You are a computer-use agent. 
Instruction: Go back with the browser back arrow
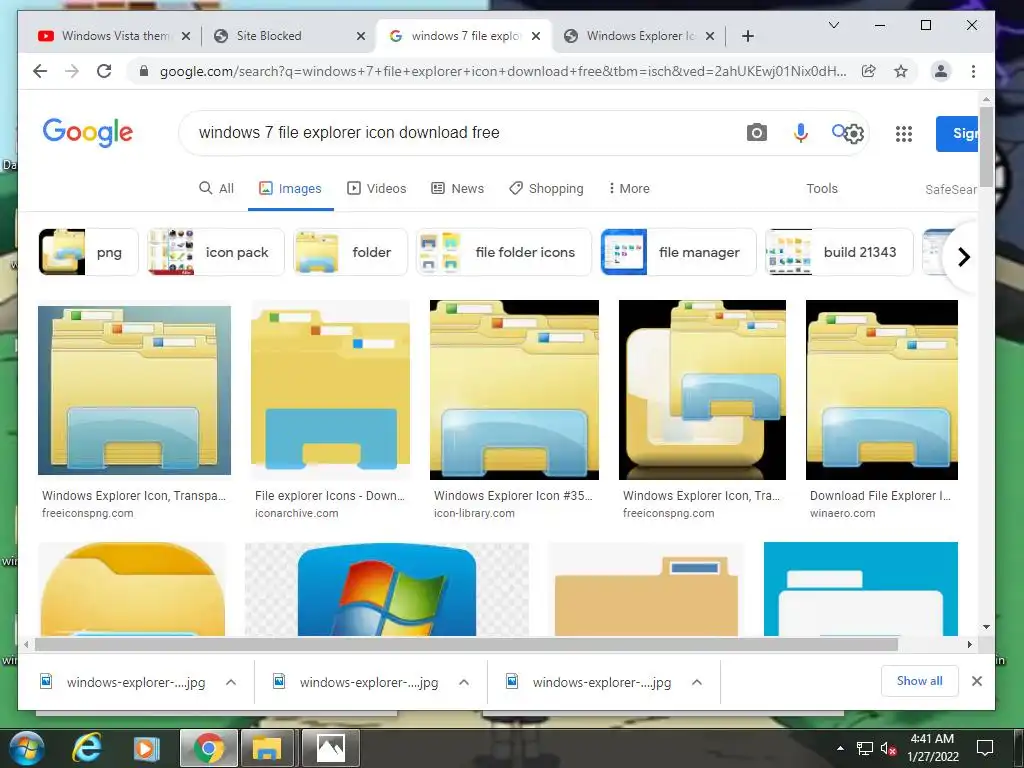coord(40,71)
